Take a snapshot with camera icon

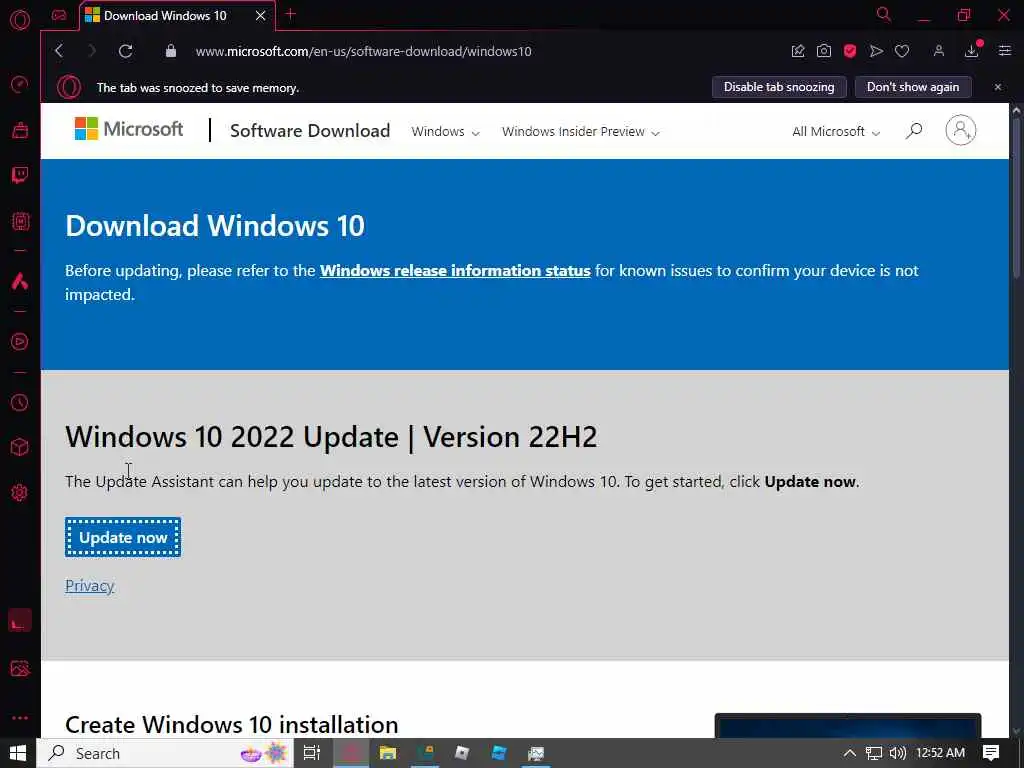(824, 51)
